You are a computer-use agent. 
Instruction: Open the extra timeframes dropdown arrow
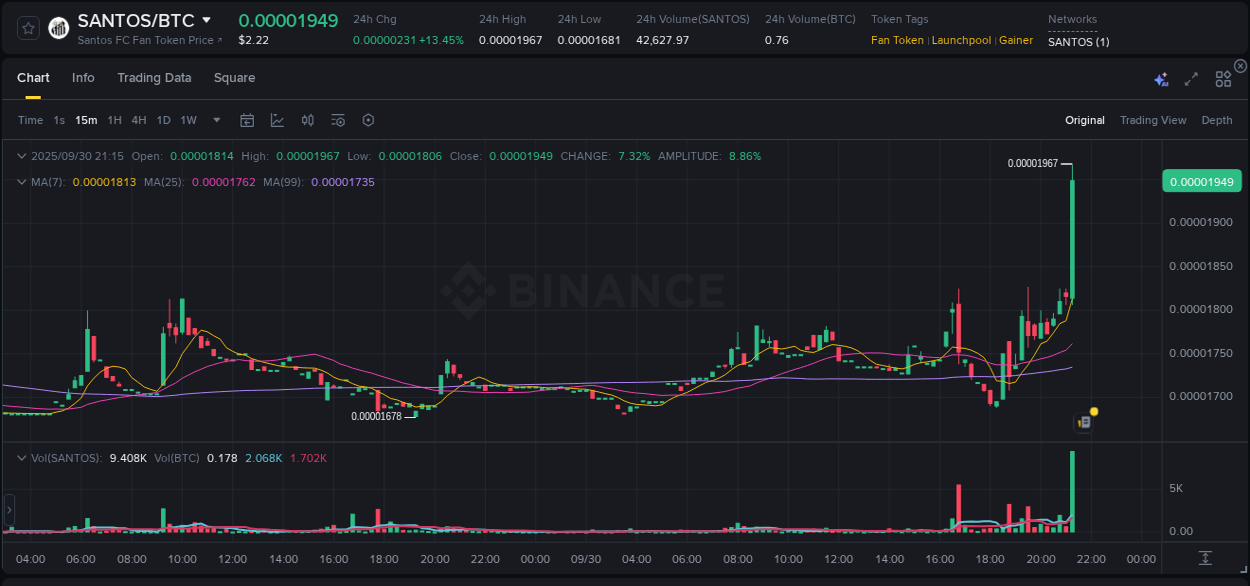pos(215,119)
